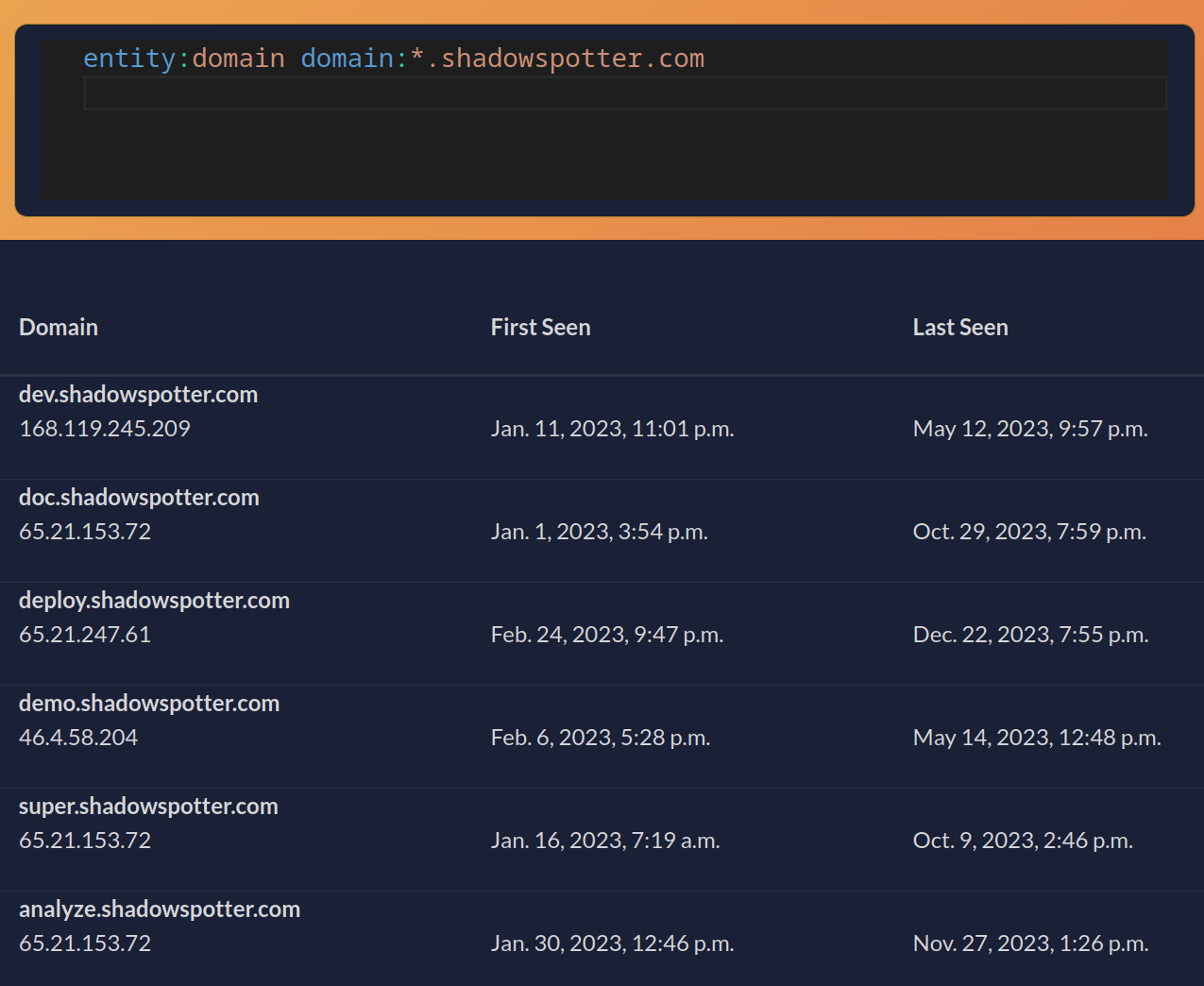Image resolution: width=1204 pixels, height=986 pixels.
Task: Sort by the First Seen column header
Action: click(540, 328)
